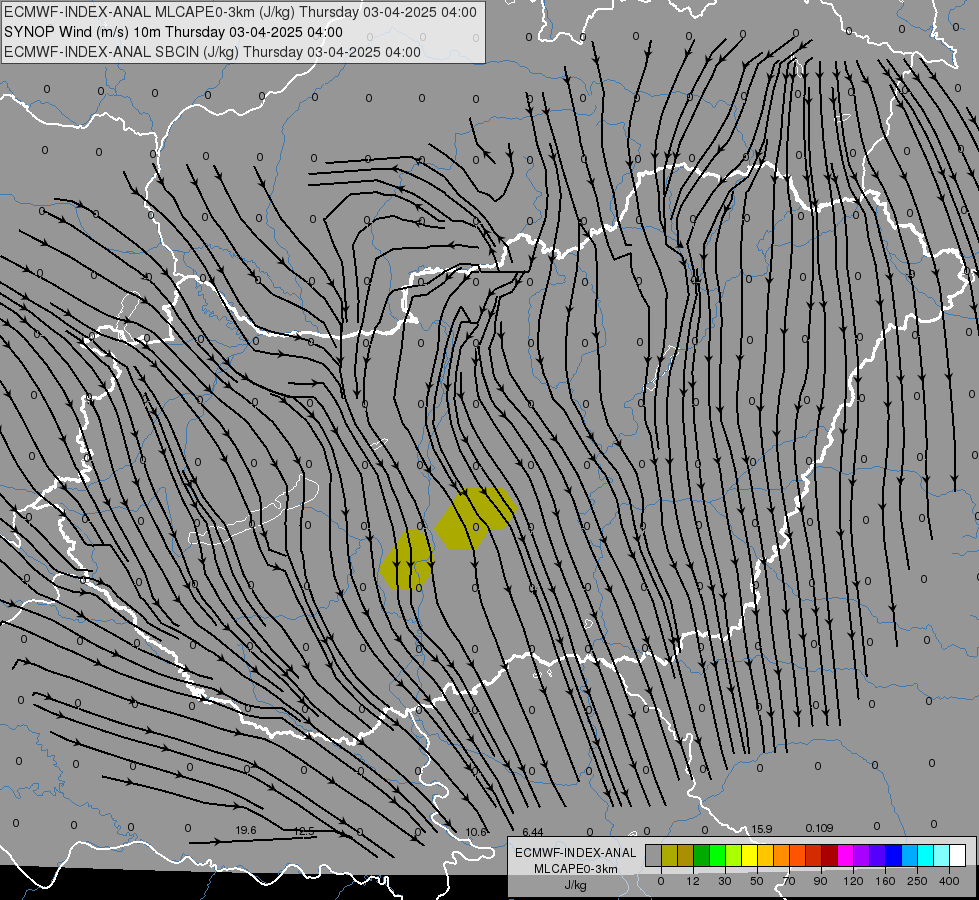Select the dark olive swatch left of tick 12
This screenshot has width=979, height=900.
(686, 855)
